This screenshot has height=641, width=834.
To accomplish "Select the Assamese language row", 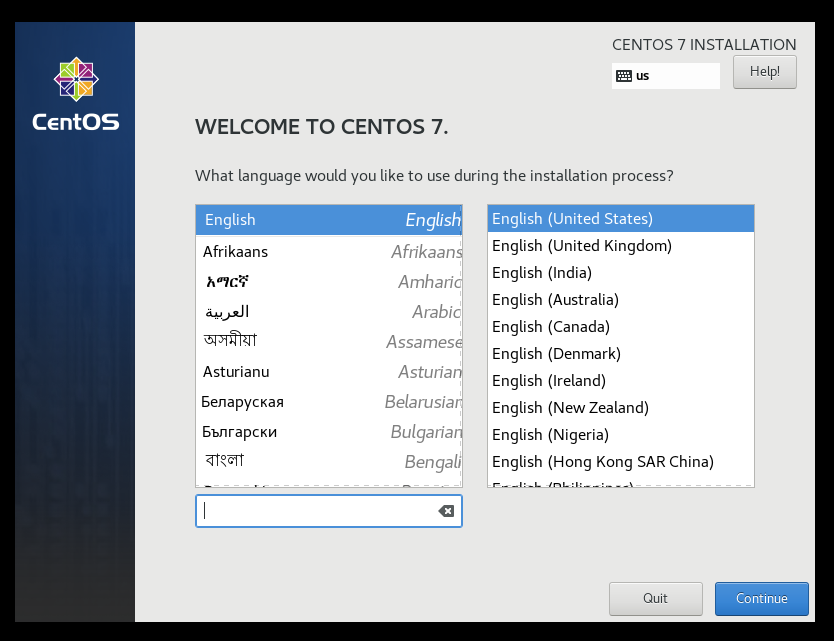I will 329,342.
